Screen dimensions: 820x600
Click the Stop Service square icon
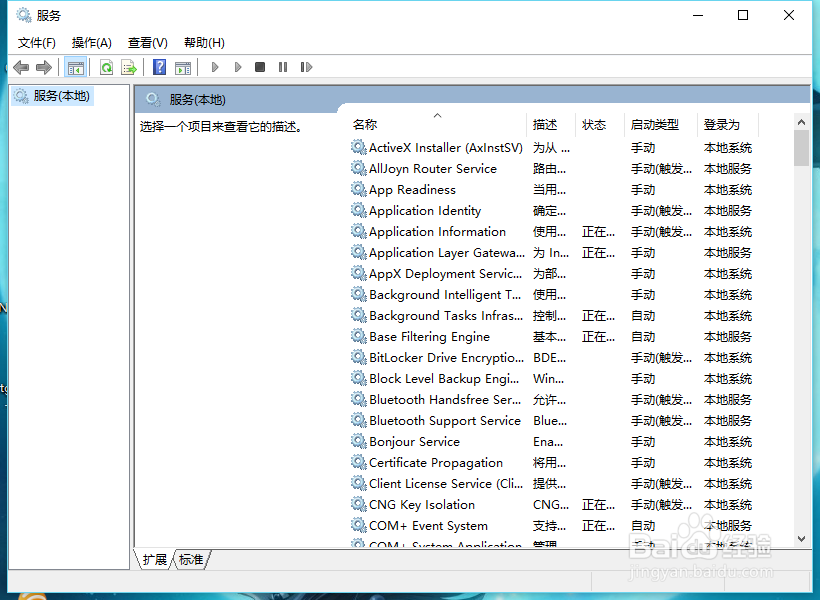(260, 67)
